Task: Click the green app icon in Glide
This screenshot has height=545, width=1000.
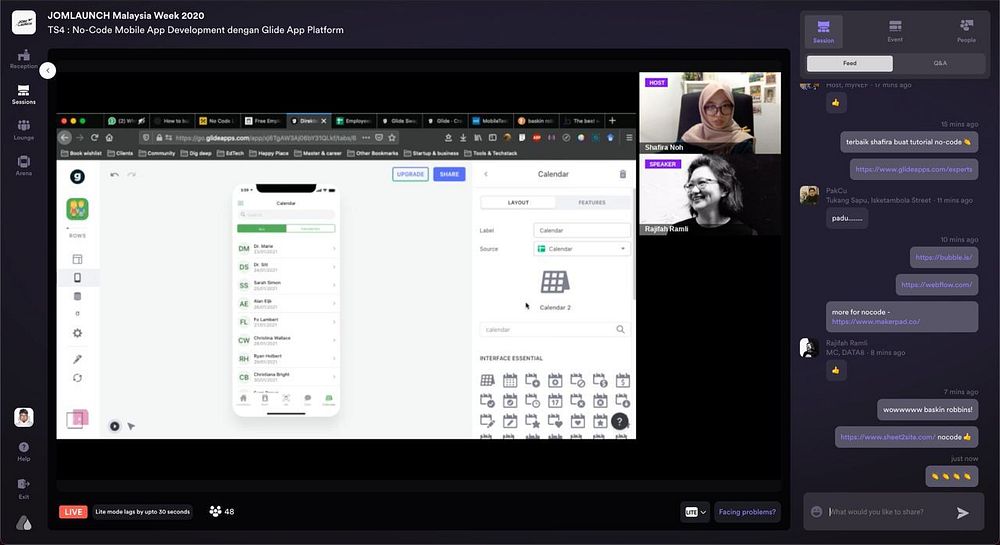Action: (77, 209)
